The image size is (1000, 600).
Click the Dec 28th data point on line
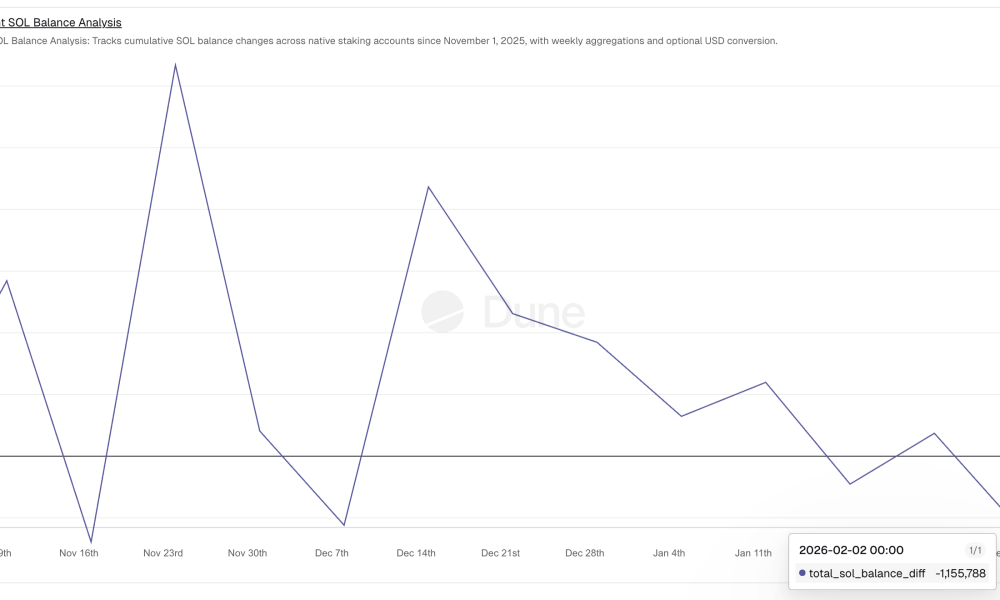(597, 342)
